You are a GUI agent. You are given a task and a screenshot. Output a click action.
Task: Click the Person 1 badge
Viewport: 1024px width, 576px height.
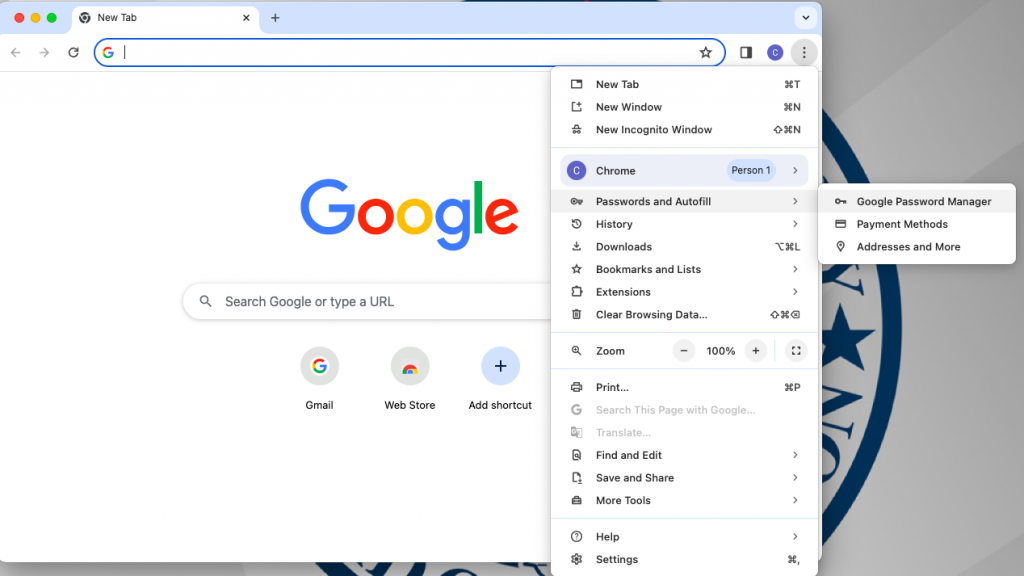tap(751, 170)
